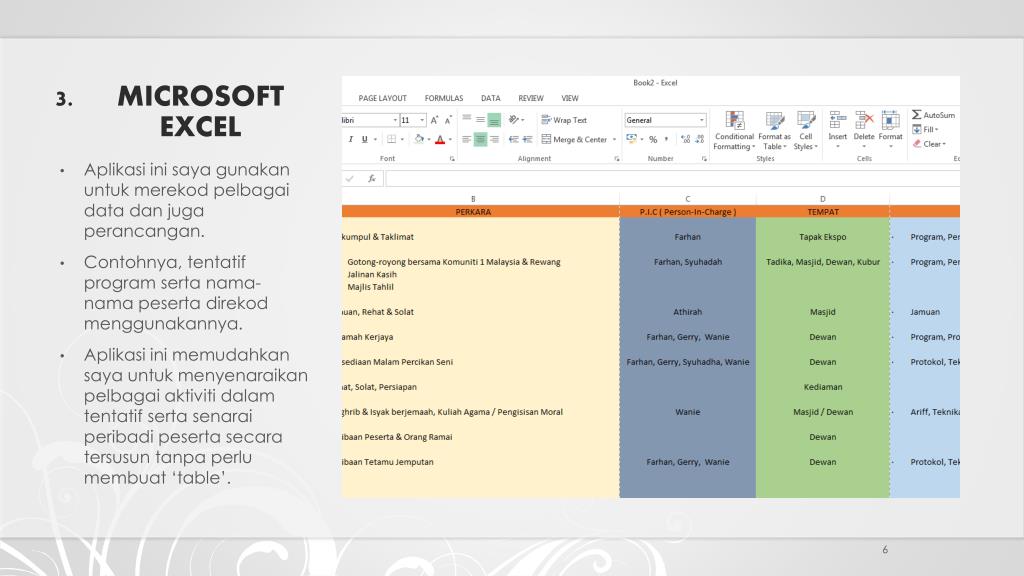Toggle italic formatting in Font group
This screenshot has height=576, width=1024.
pyautogui.click(x=351, y=139)
